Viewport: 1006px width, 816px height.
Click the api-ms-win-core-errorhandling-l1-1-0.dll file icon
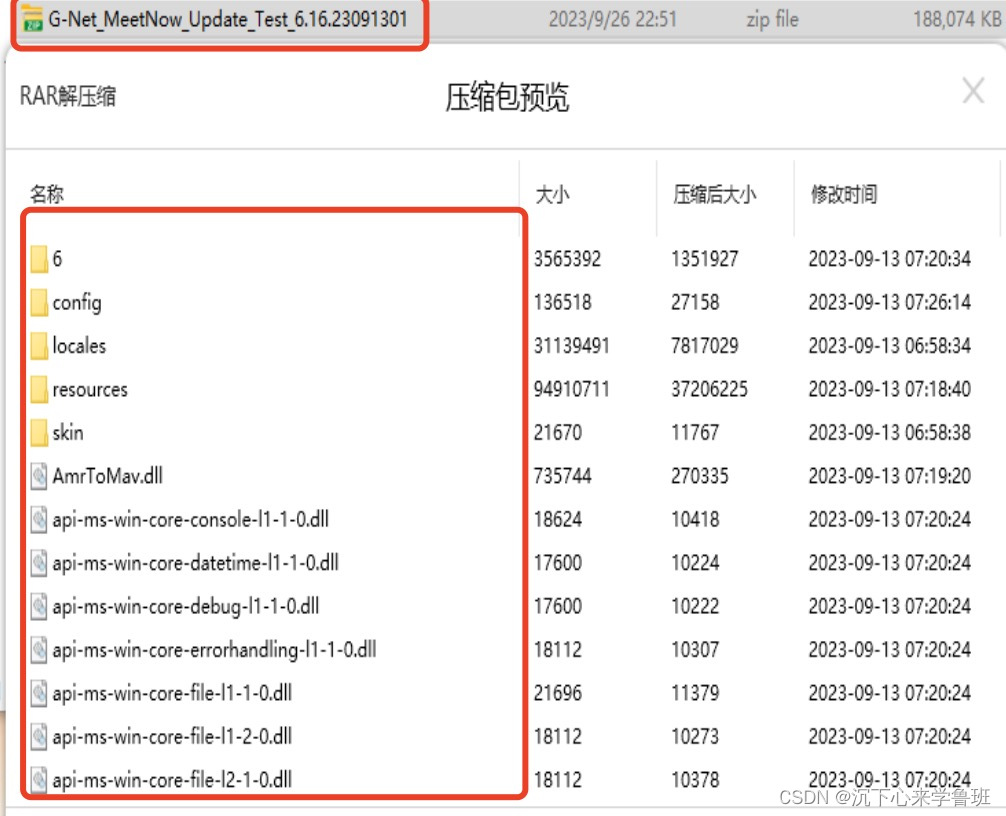[x=39, y=649]
